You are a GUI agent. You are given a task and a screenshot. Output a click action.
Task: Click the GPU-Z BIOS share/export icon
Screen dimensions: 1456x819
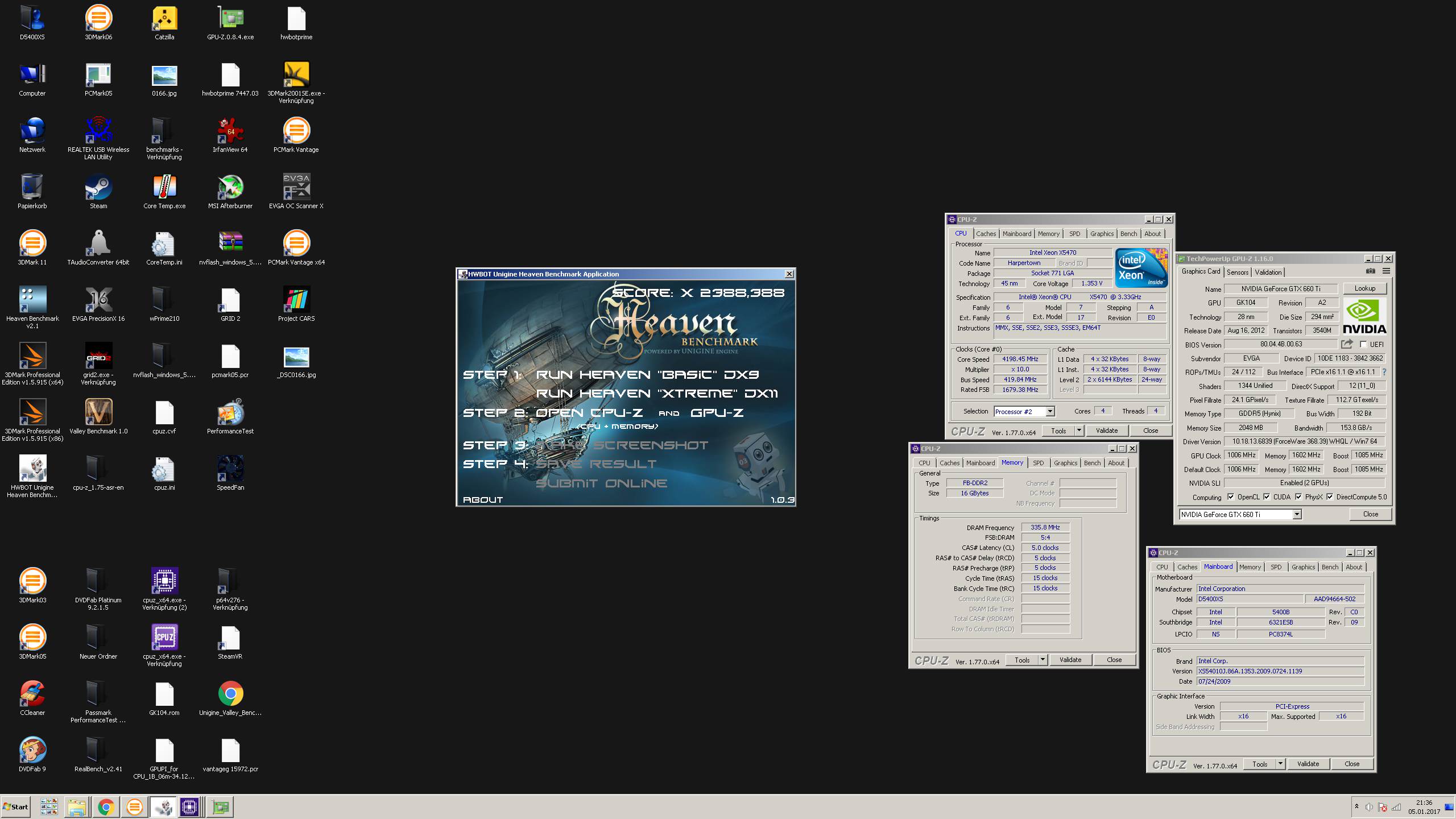(1347, 344)
